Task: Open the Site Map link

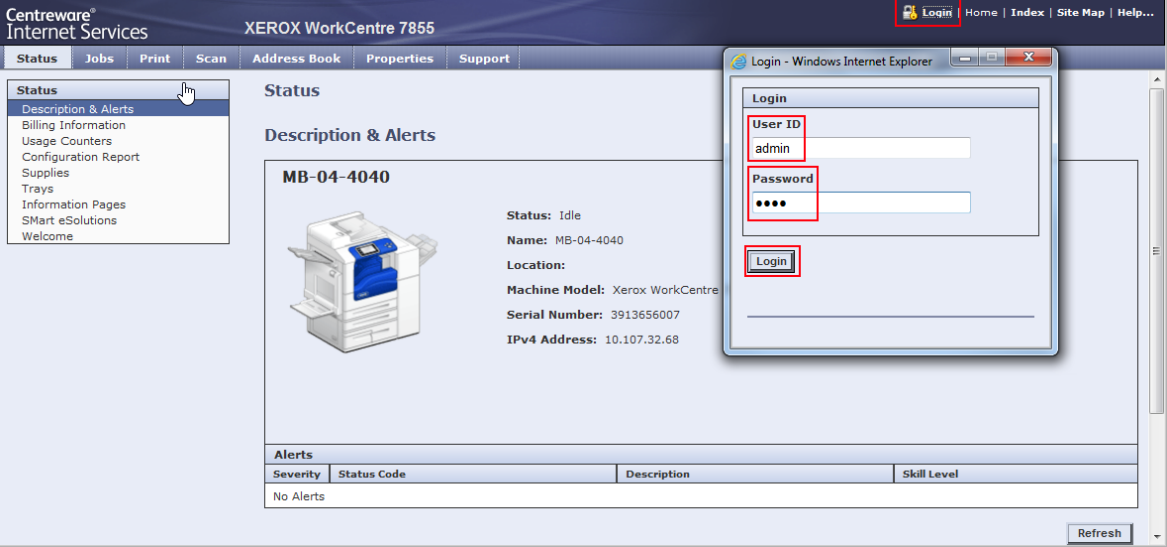Action: 1081,13
